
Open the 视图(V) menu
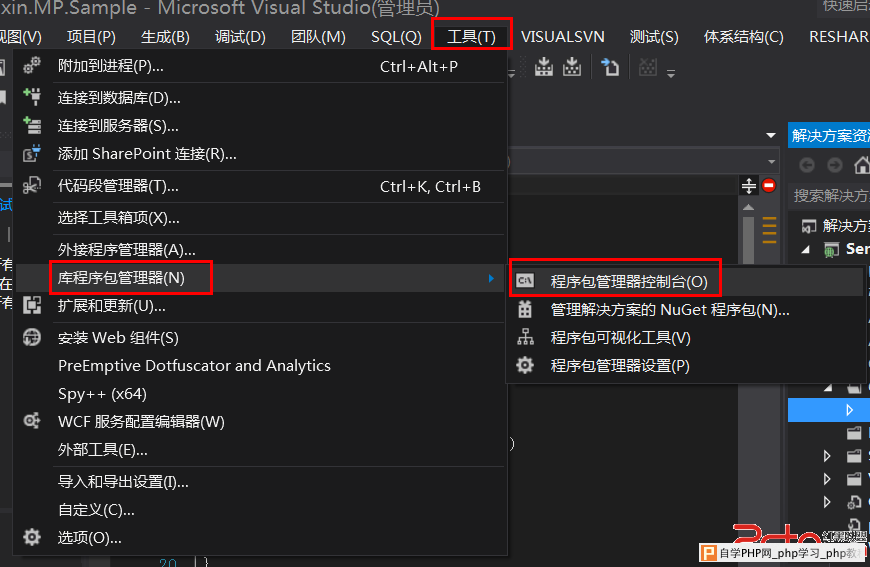(21, 37)
